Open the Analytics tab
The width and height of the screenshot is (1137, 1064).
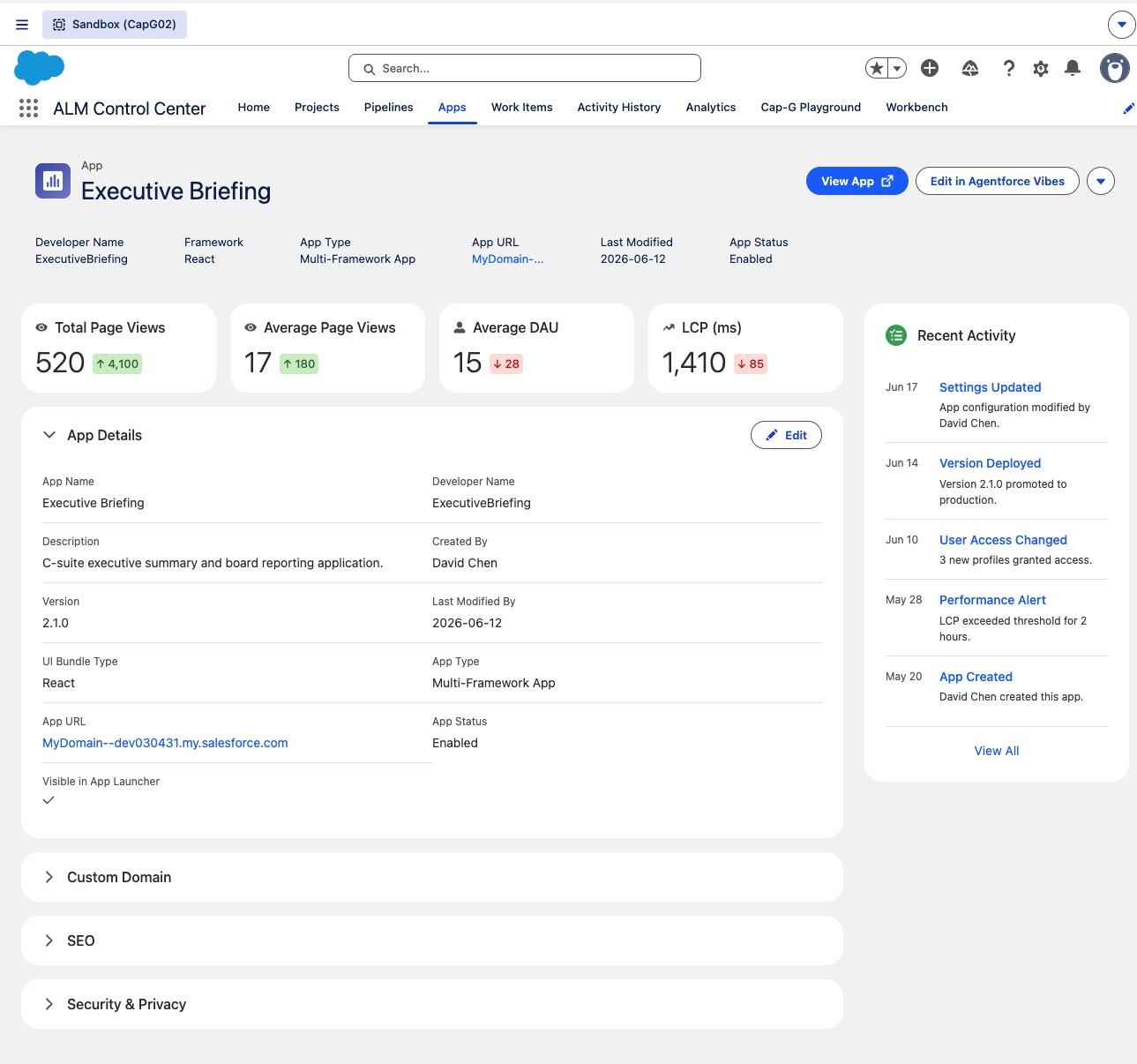(711, 107)
